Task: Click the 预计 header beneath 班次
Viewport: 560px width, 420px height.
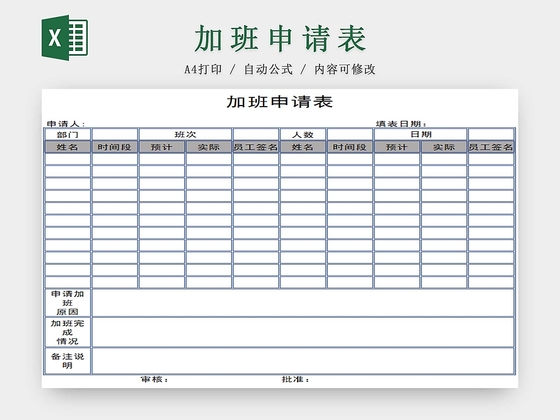Action: 162,147
